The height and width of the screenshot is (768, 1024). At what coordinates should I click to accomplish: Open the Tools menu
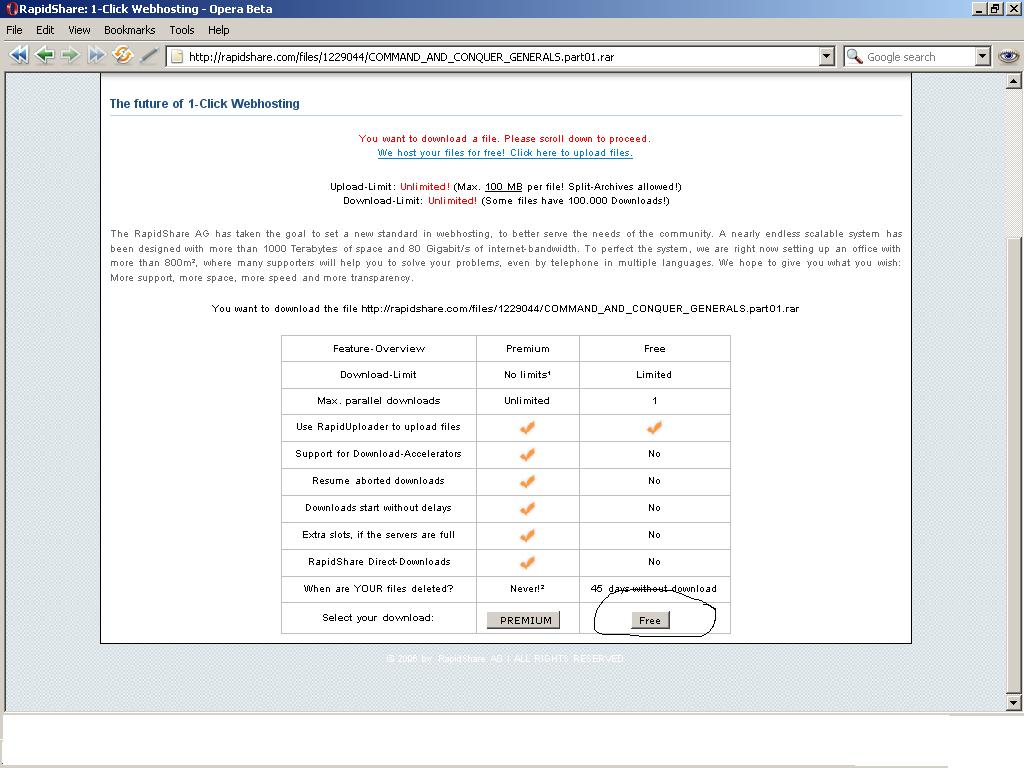click(182, 30)
